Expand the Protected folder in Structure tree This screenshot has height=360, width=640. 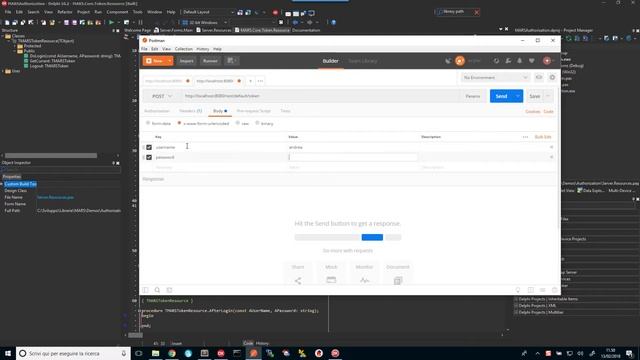click(x=15, y=46)
